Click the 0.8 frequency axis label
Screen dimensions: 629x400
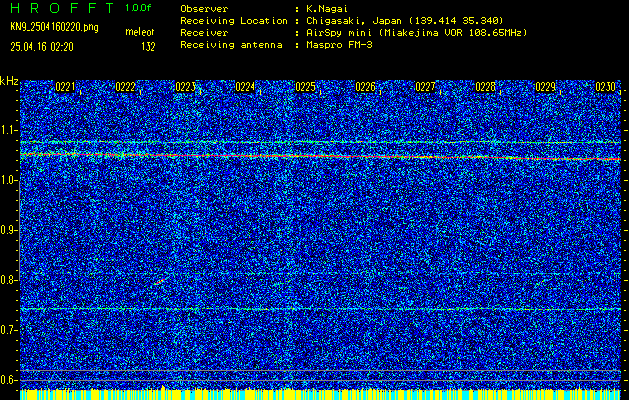(8, 280)
